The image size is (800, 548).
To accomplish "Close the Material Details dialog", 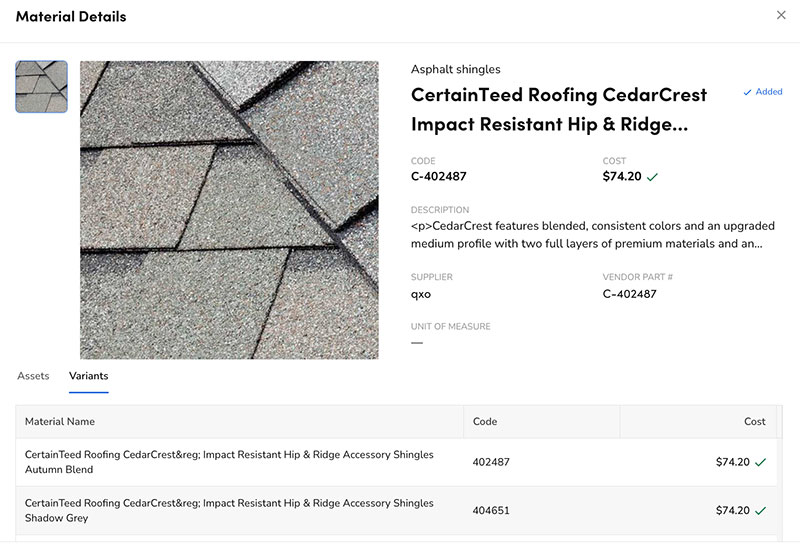I will click(x=781, y=15).
